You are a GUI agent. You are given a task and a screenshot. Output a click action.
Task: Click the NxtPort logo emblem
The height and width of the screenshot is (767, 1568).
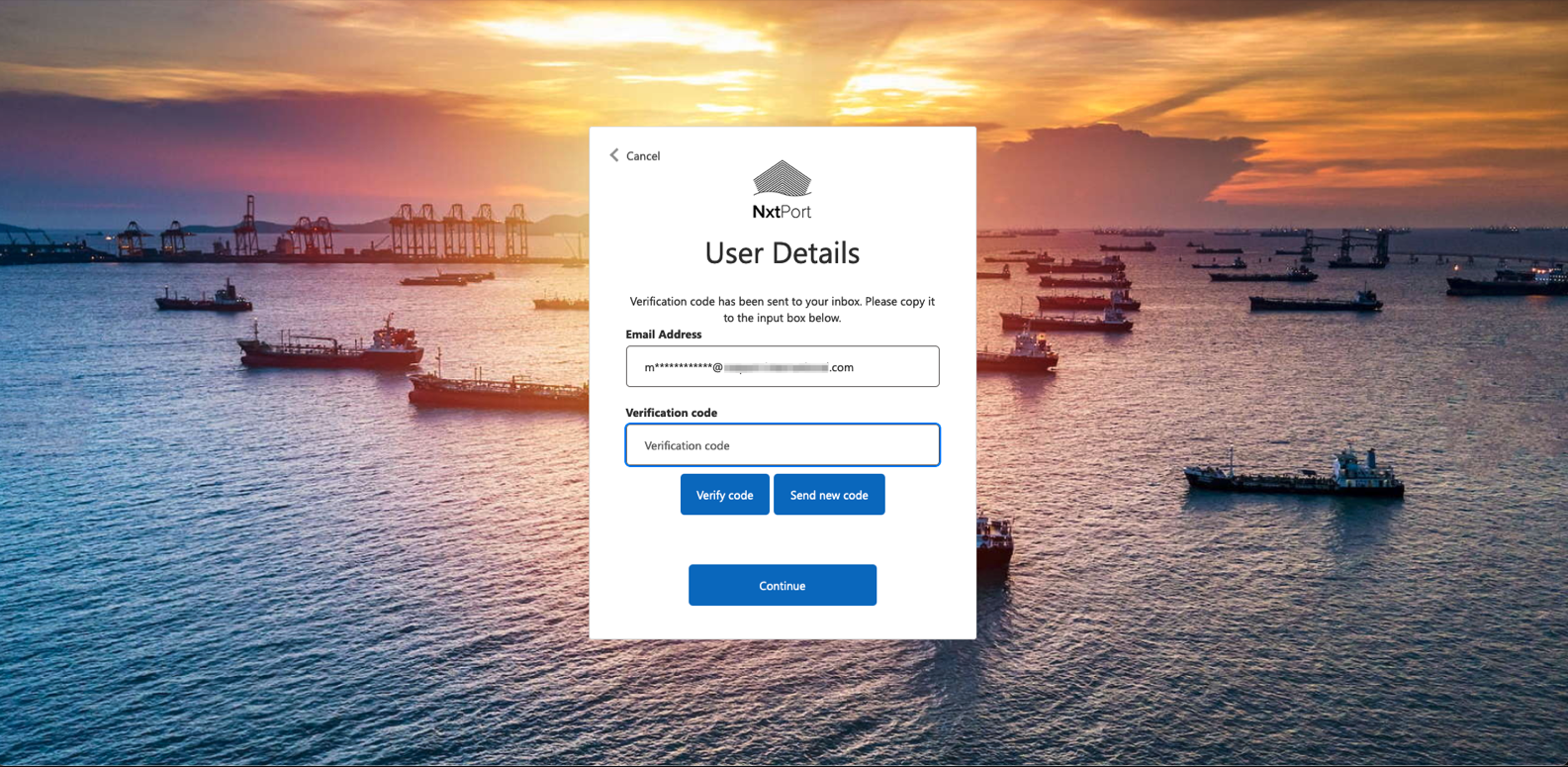coord(782,179)
